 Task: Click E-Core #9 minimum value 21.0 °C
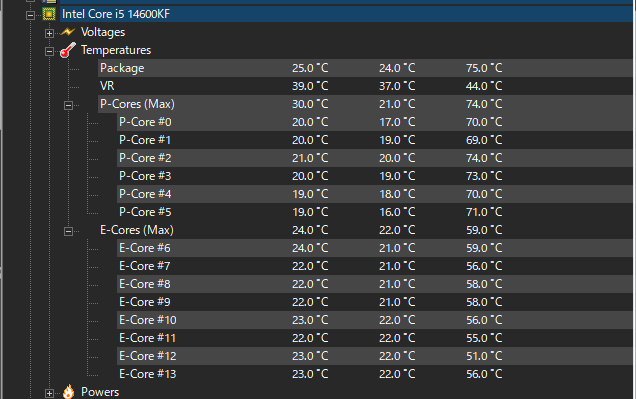pos(397,302)
